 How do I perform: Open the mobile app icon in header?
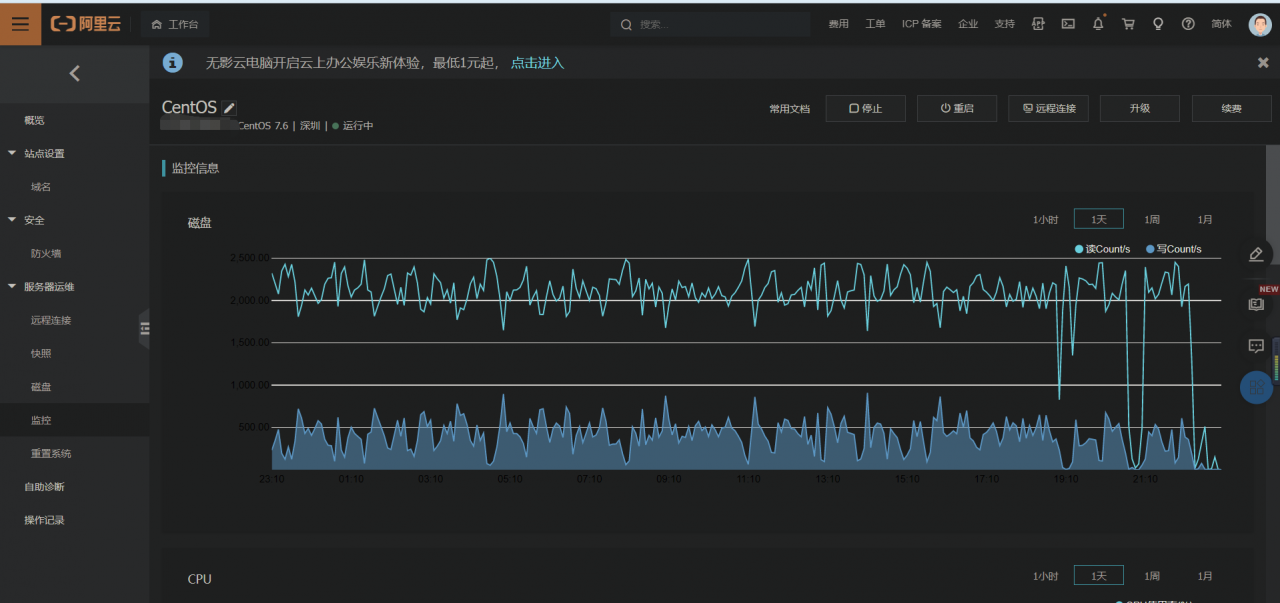[1038, 24]
